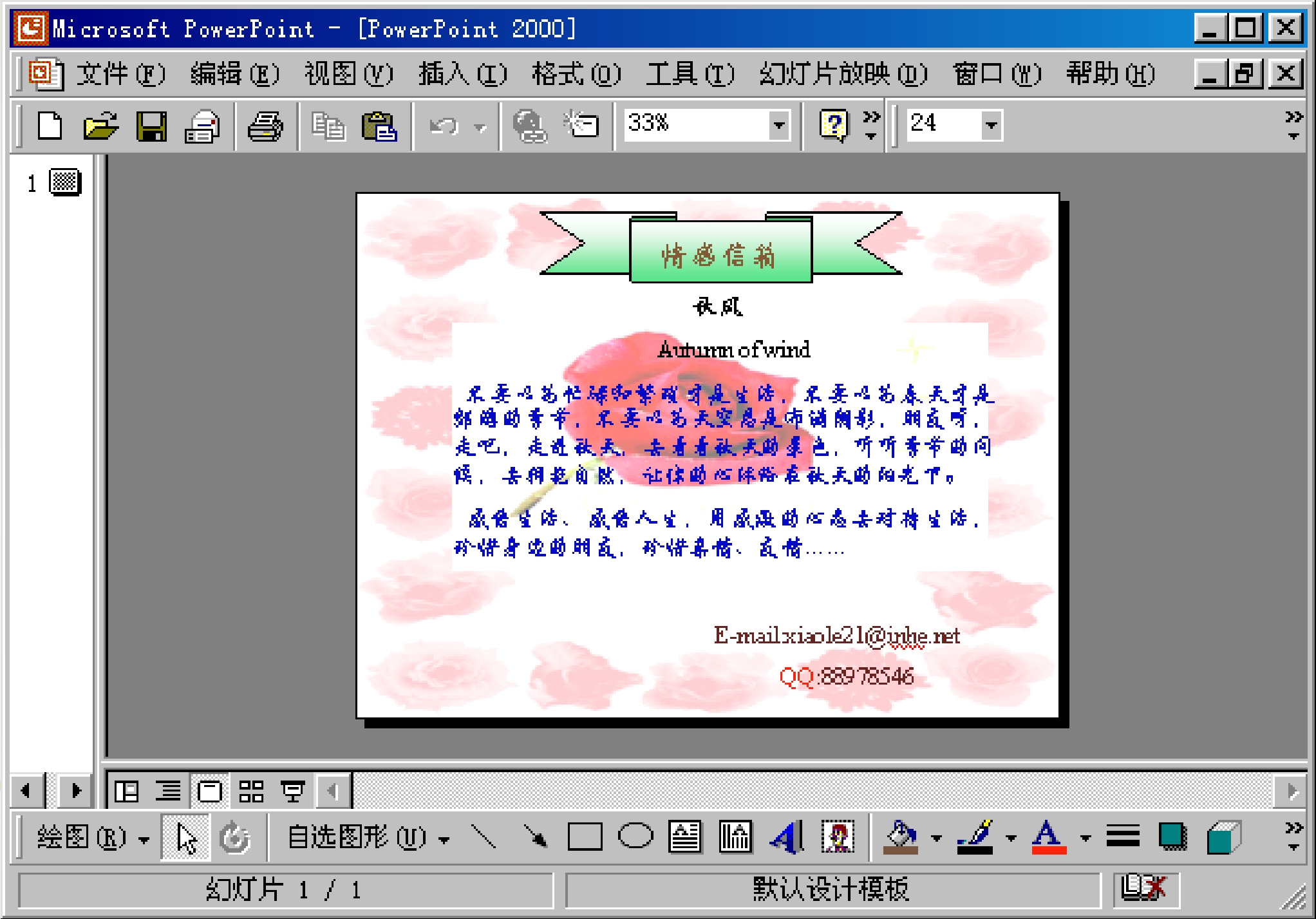This screenshot has width=1316, height=919.
Task: Click the Save floppy disk icon
Action: pos(151,125)
